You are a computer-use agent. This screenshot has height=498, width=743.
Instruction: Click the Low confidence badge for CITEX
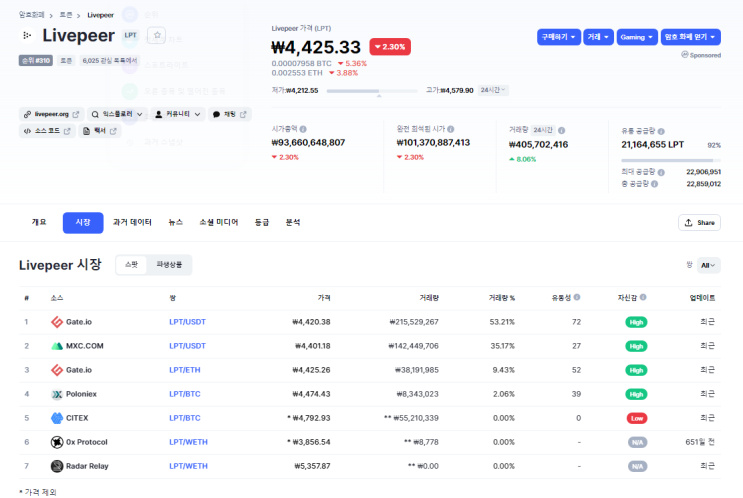pos(637,418)
